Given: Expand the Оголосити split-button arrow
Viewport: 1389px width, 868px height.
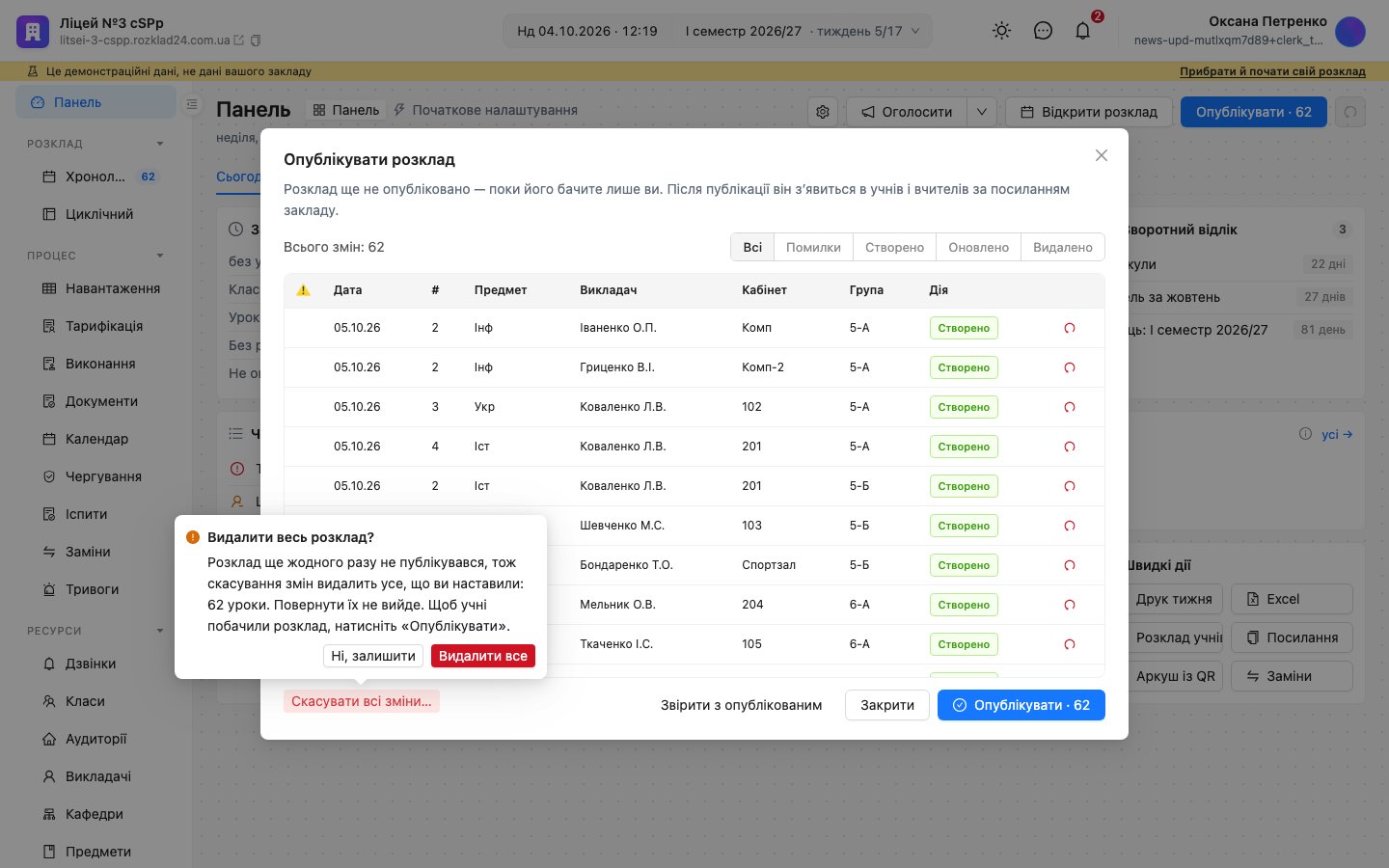Looking at the screenshot, I should (981, 112).
